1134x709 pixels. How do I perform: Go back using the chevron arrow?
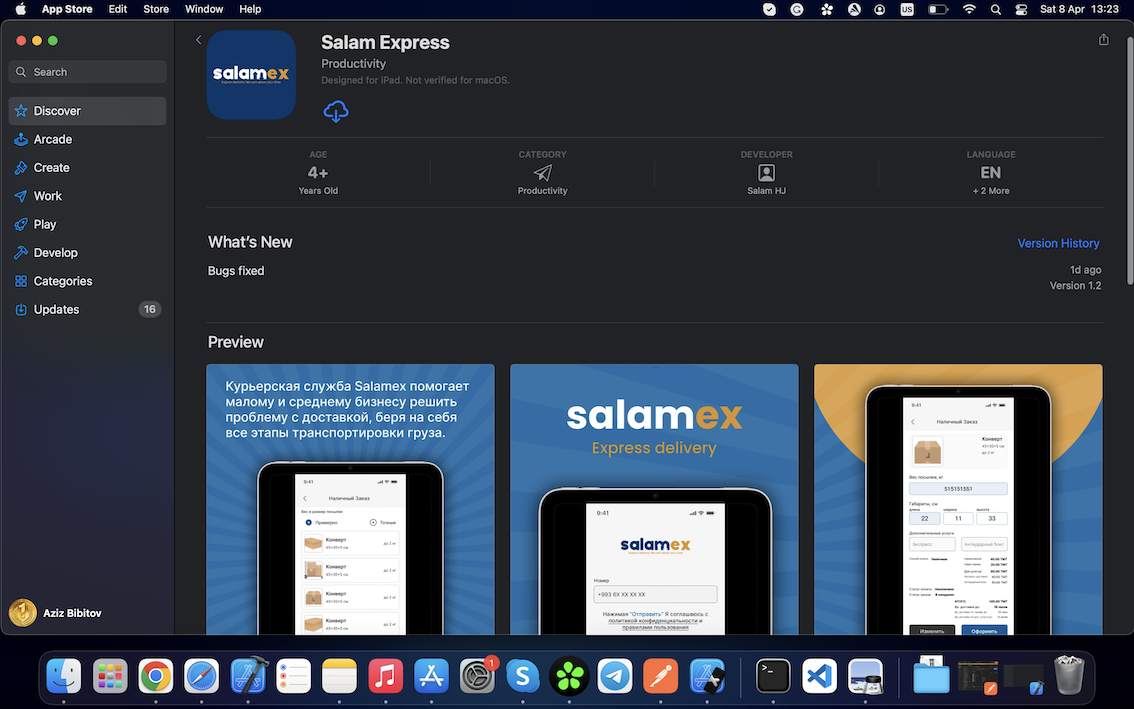point(198,40)
